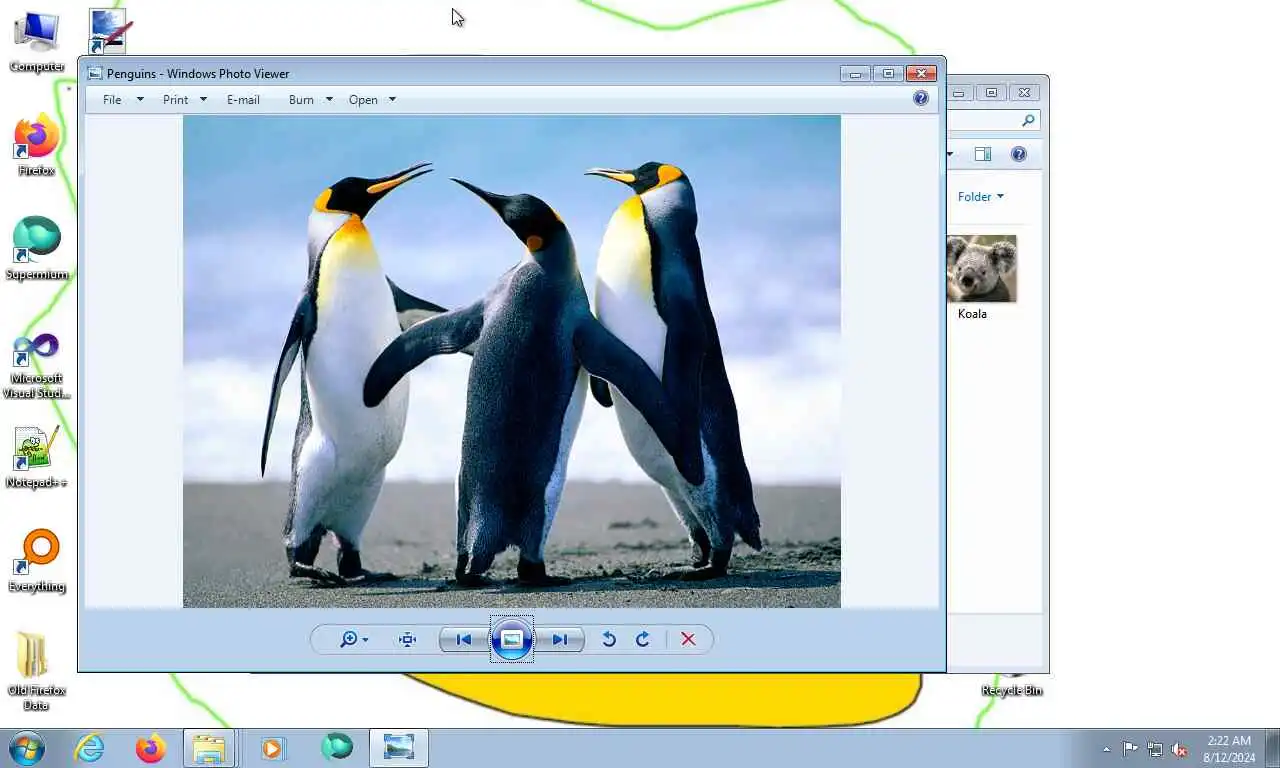This screenshot has height=768, width=1280.
Task: Maximize the Photo Viewer window
Action: coord(888,73)
